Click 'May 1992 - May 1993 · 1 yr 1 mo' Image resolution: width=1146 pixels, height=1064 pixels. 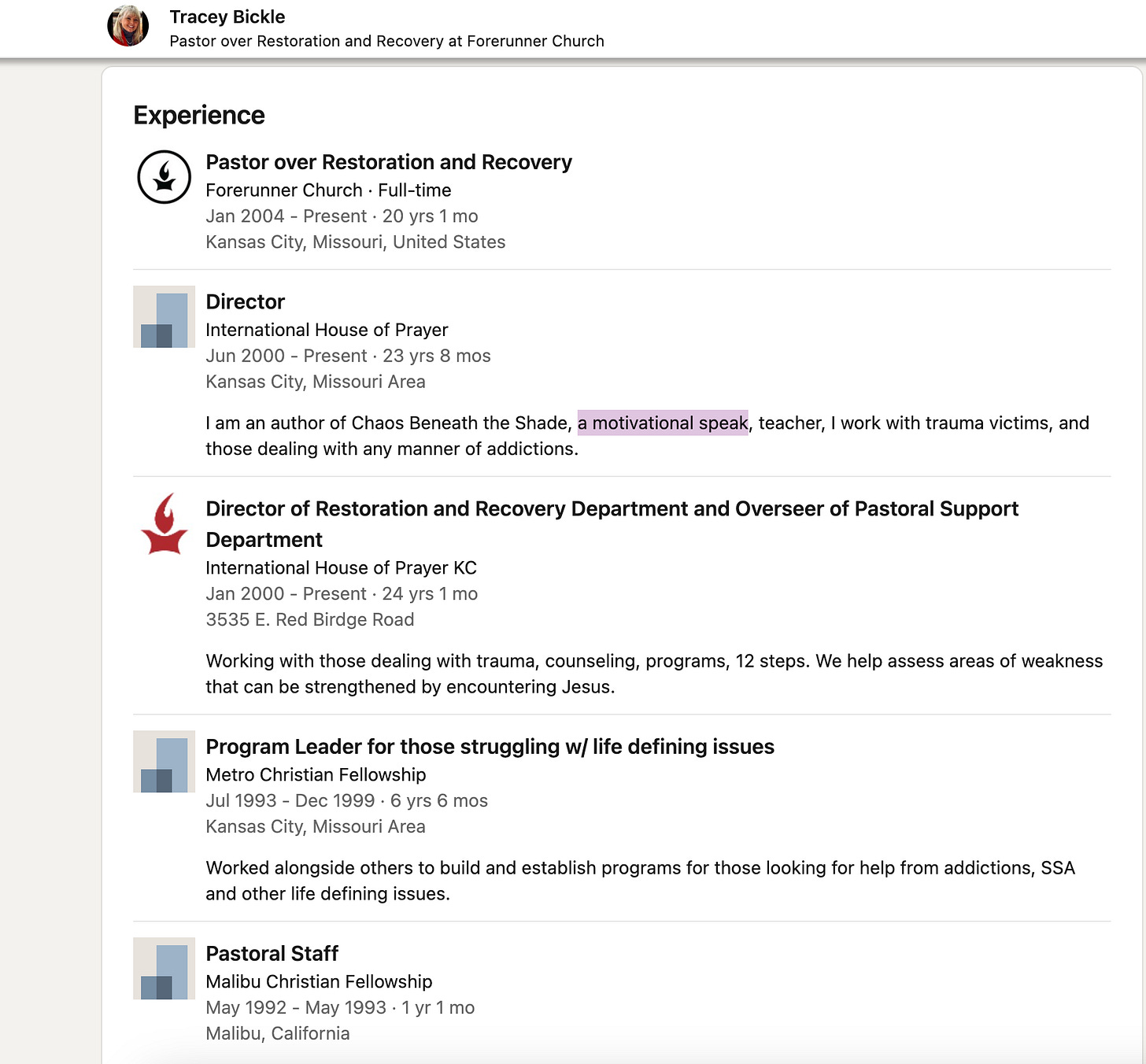pos(340,1008)
